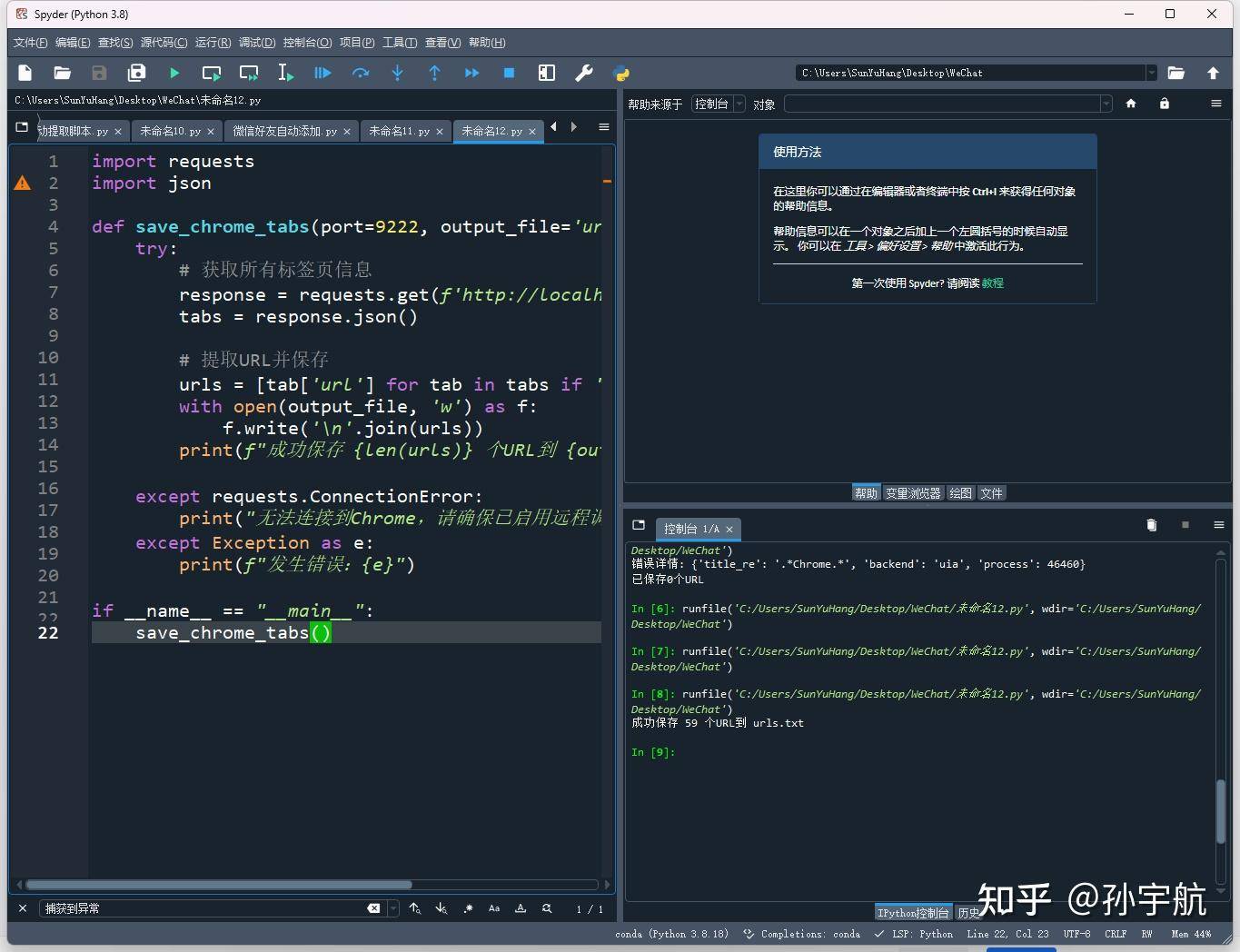Step over current line debug icon
Viewport: 1240px width, 952px height.
coord(360,73)
